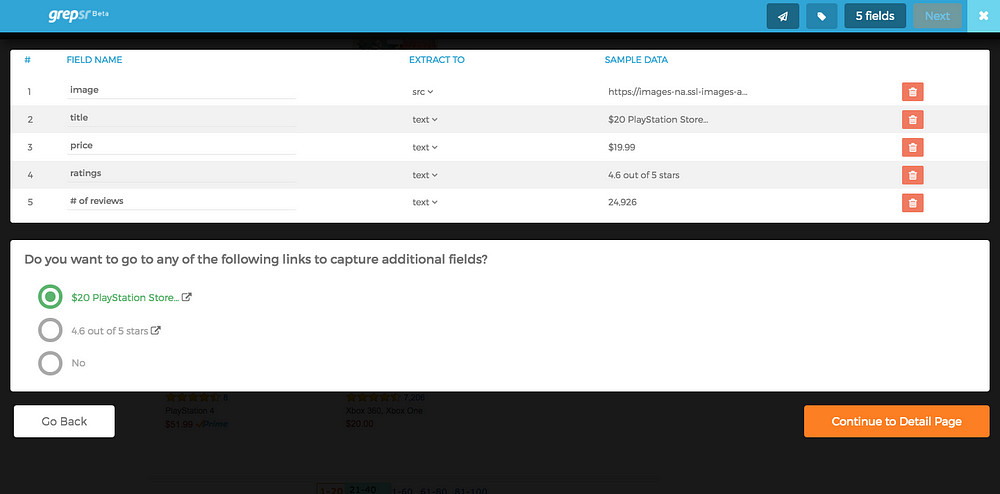Click the paper plane send icon
Image resolution: width=1000 pixels, height=494 pixels.
(x=783, y=16)
